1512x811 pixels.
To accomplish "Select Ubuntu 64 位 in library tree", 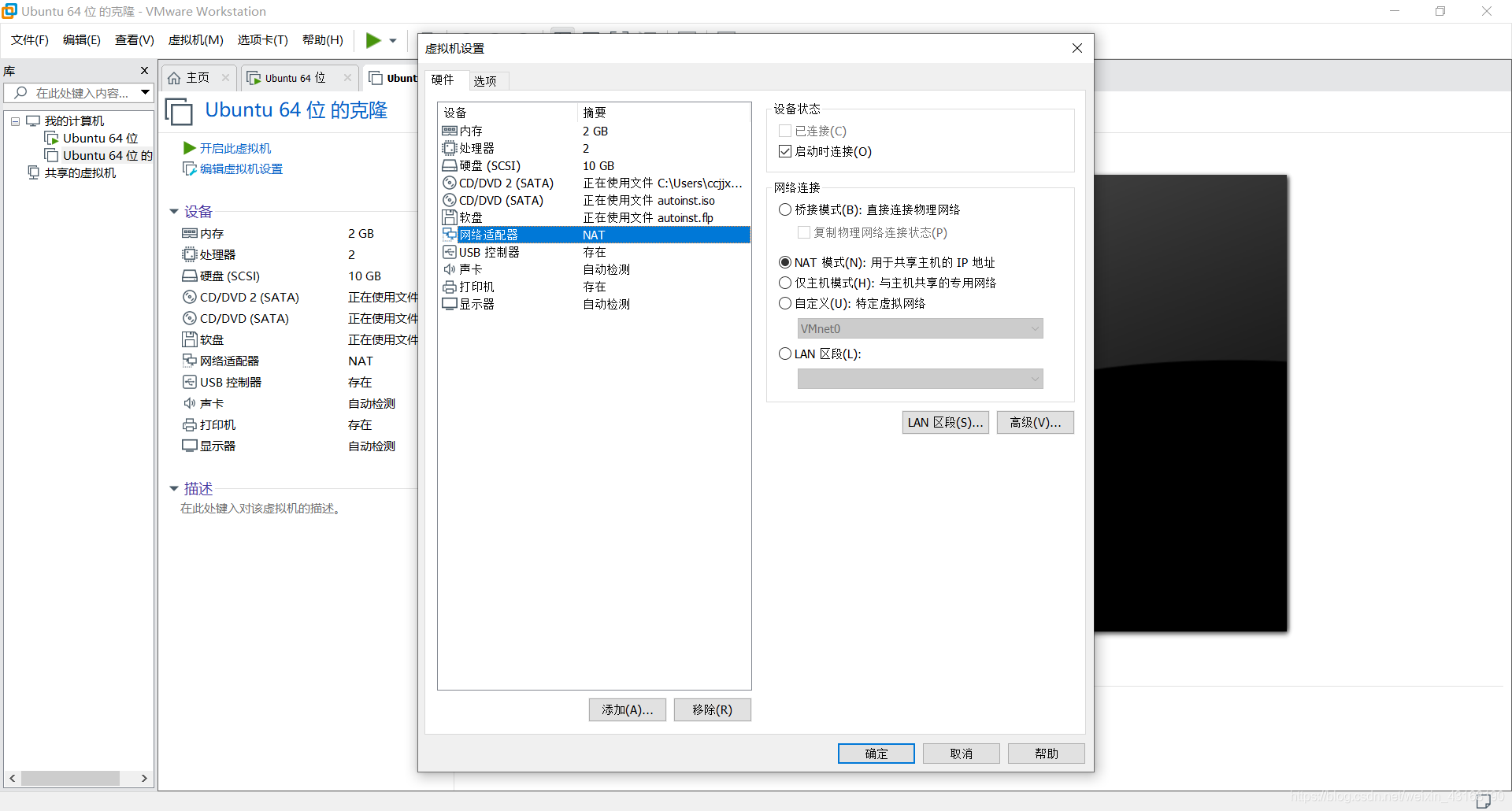I will (100, 139).
